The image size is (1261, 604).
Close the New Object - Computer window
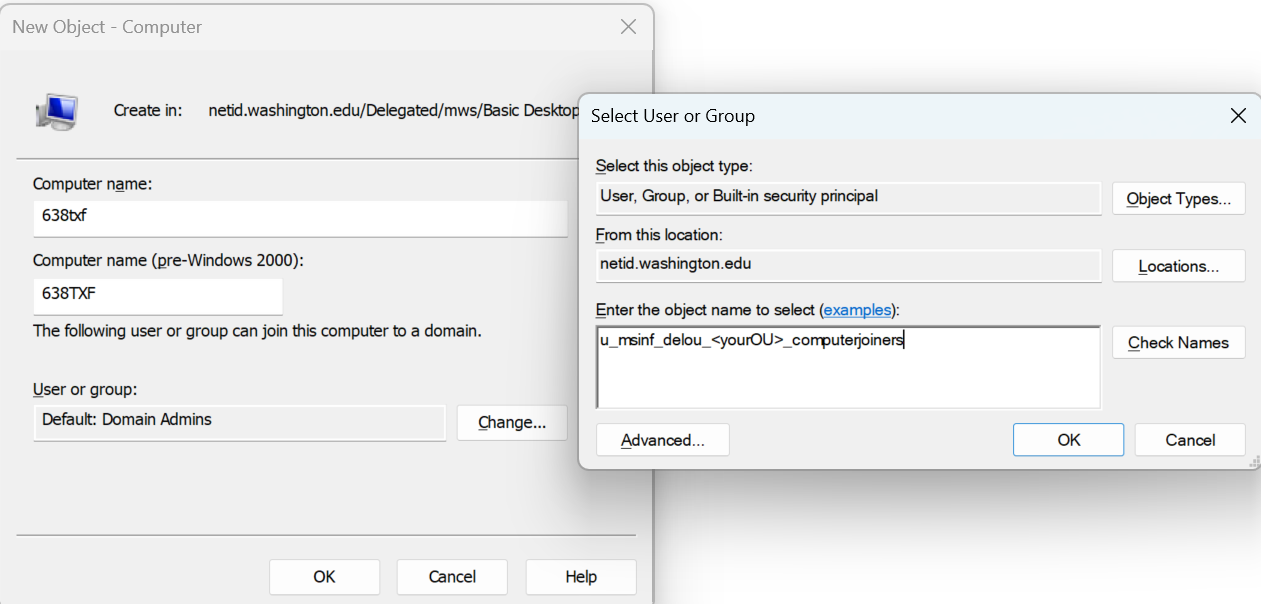(628, 27)
